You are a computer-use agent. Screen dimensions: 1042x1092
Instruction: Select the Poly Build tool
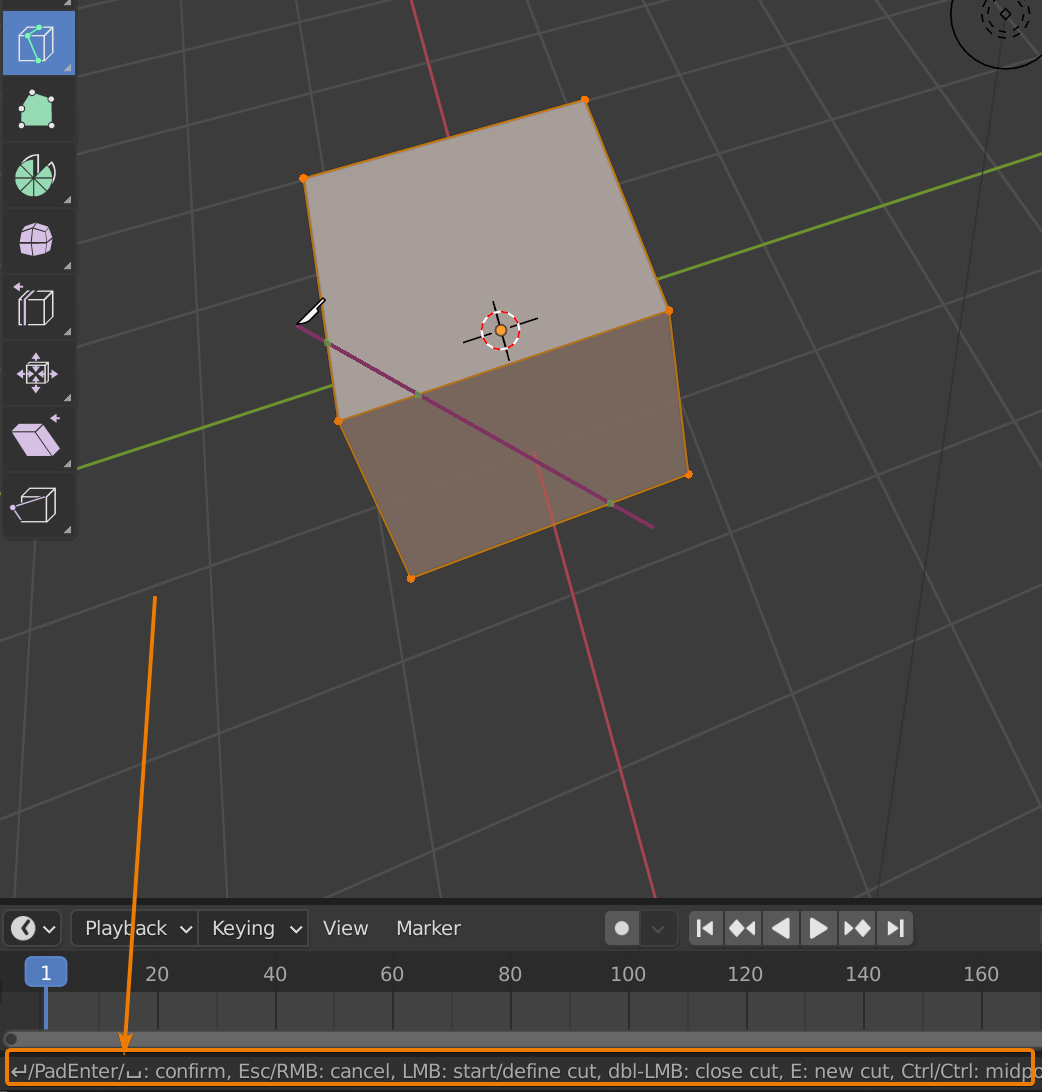pos(37,109)
